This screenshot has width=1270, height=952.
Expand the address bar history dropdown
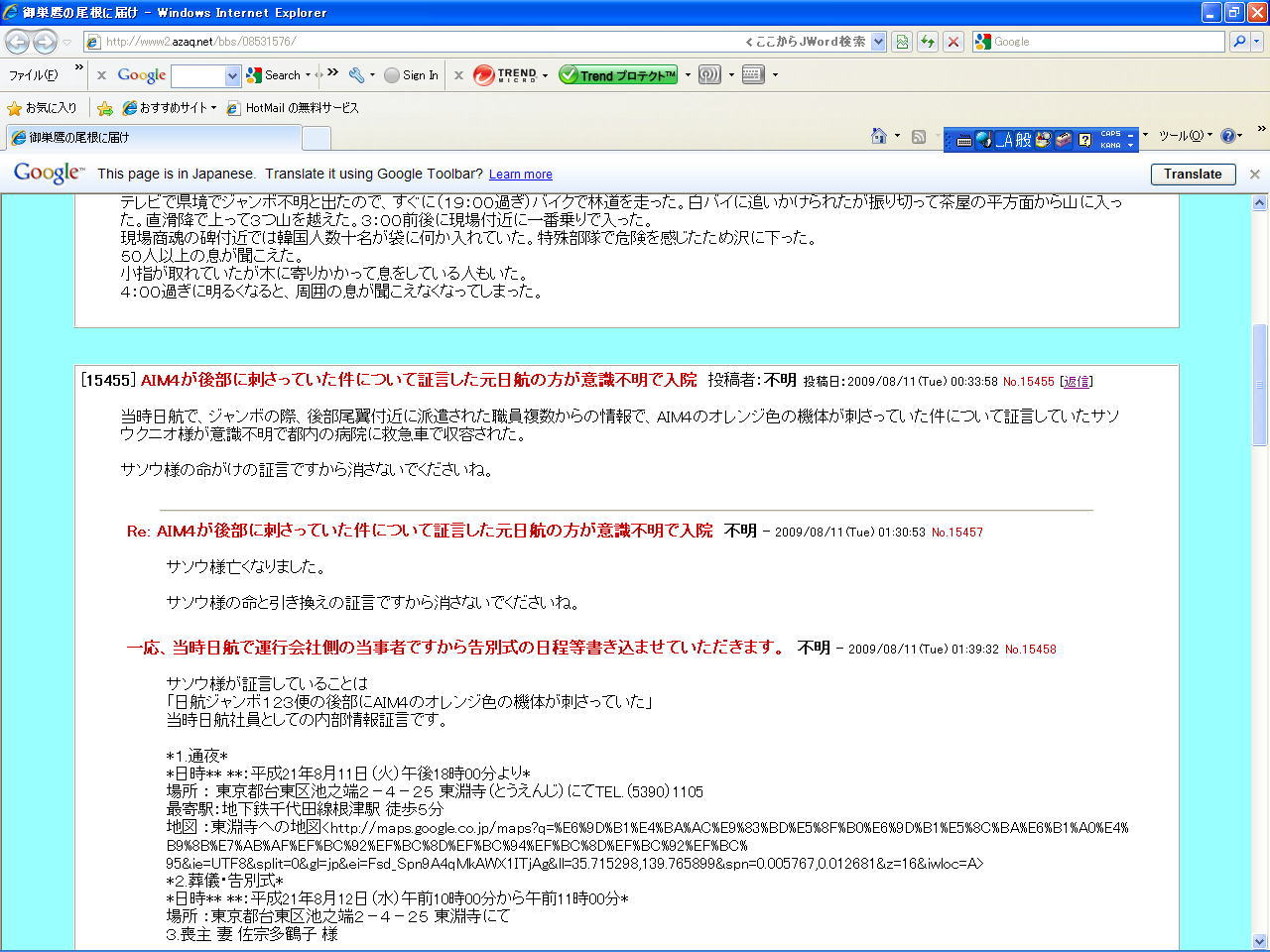pos(878,42)
